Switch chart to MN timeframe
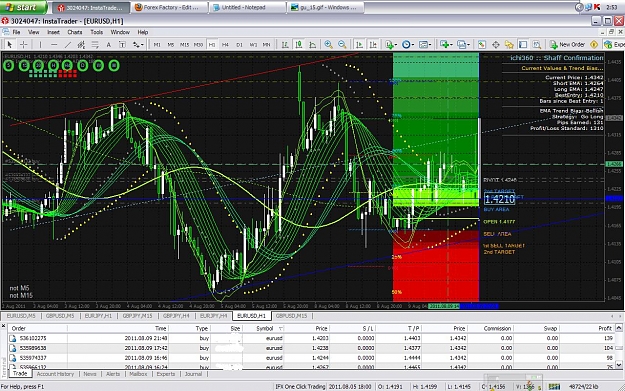Viewport: 625px width, 391px height. [x=266, y=45]
